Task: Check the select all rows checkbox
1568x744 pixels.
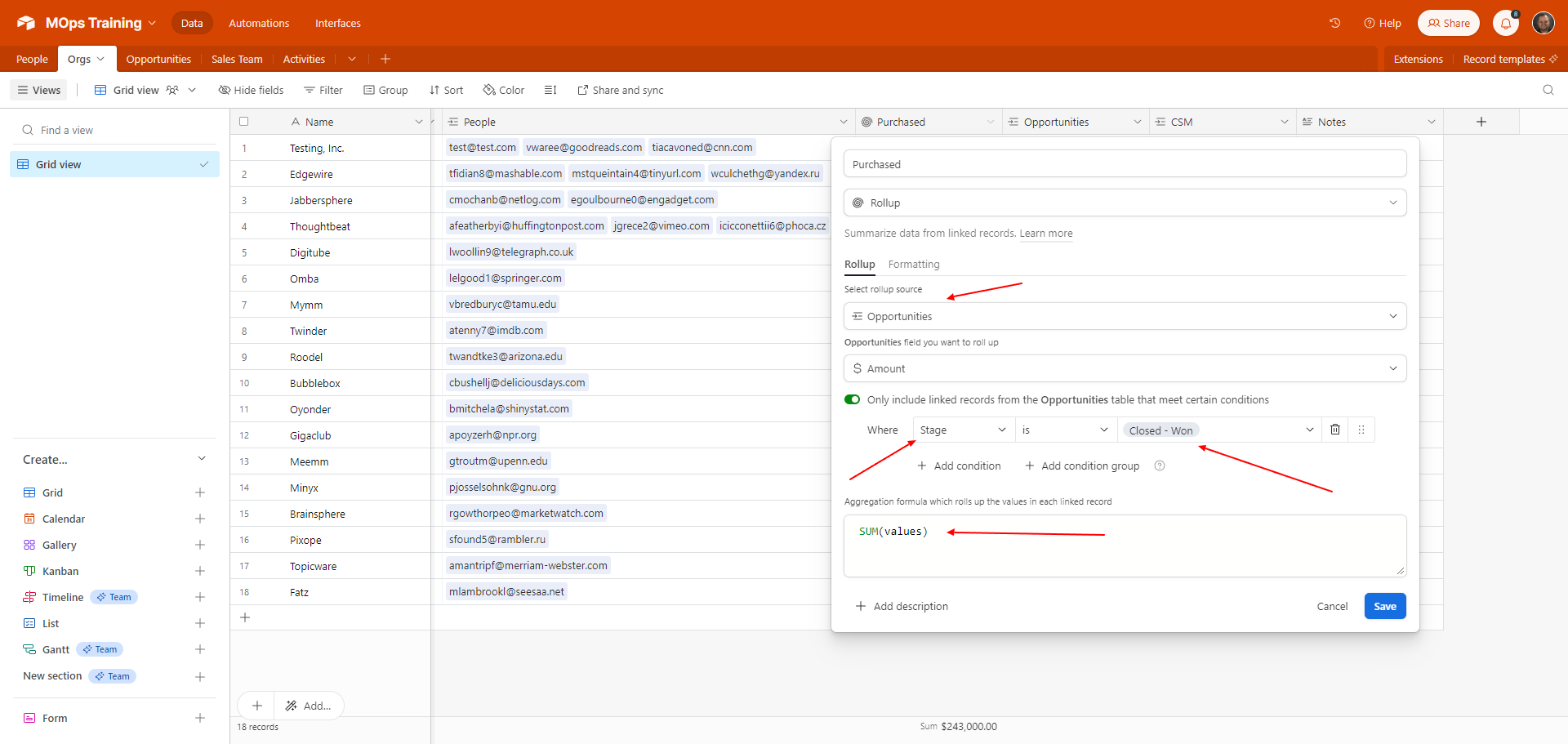Action: (243, 122)
